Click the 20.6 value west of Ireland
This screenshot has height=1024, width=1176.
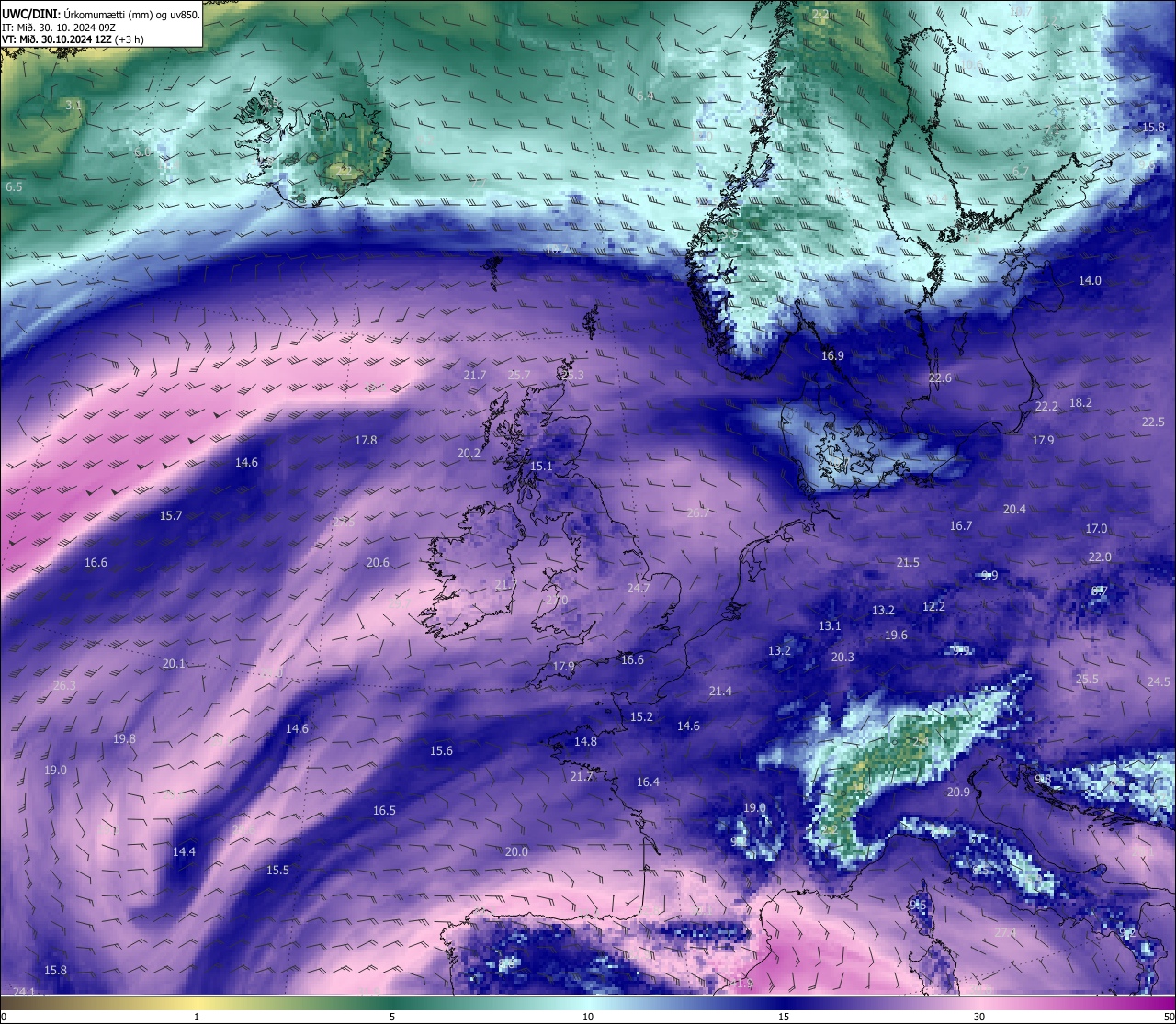tap(378, 562)
